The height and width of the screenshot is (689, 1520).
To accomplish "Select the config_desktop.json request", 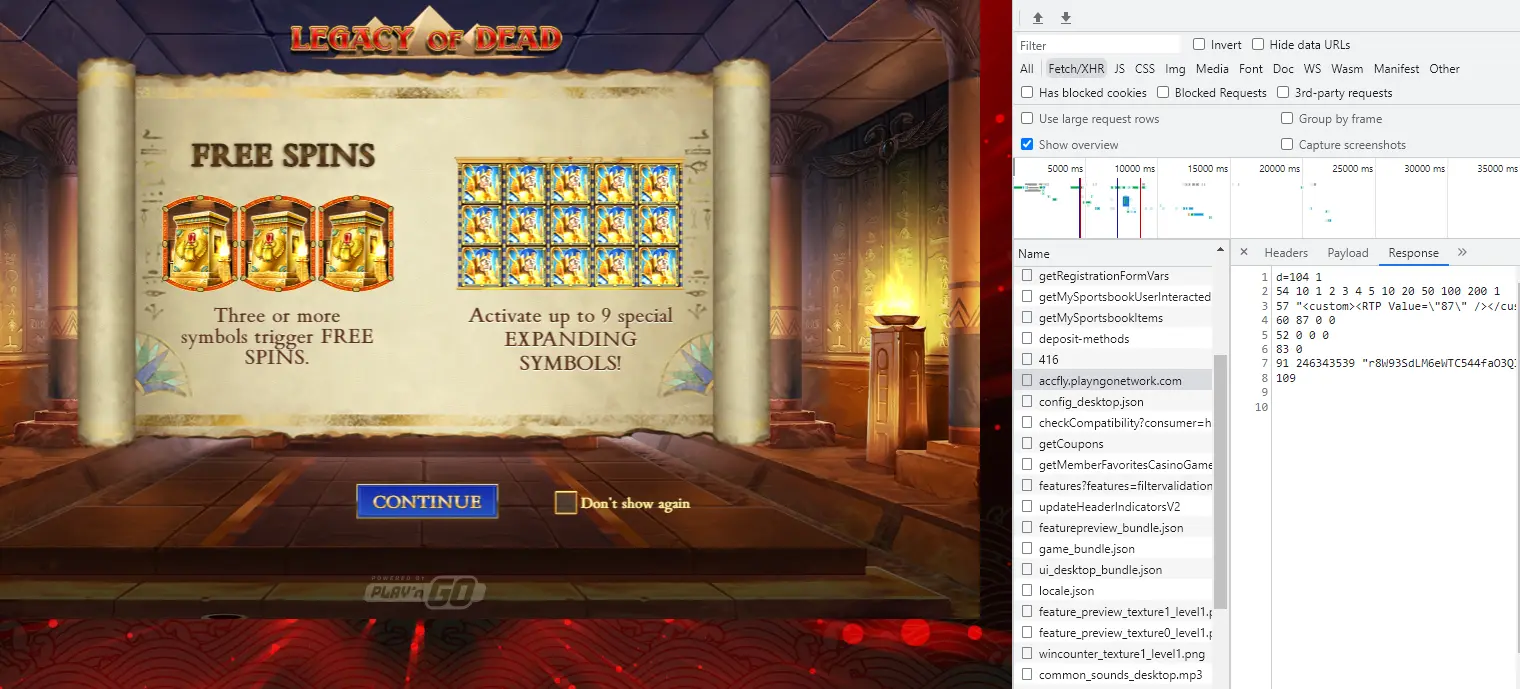I will tap(1113, 402).
